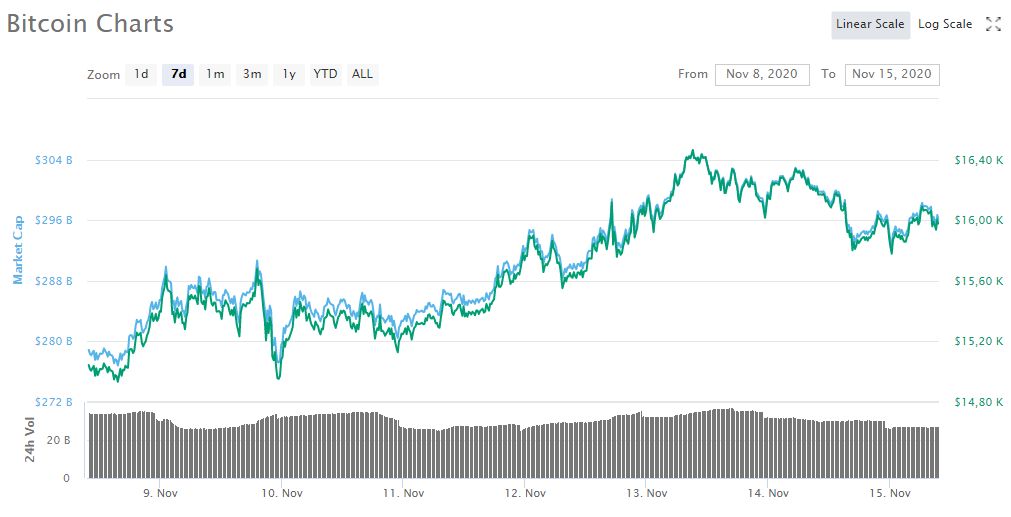Click the 15. Nov date marker
1011x517 pixels.
tap(890, 493)
